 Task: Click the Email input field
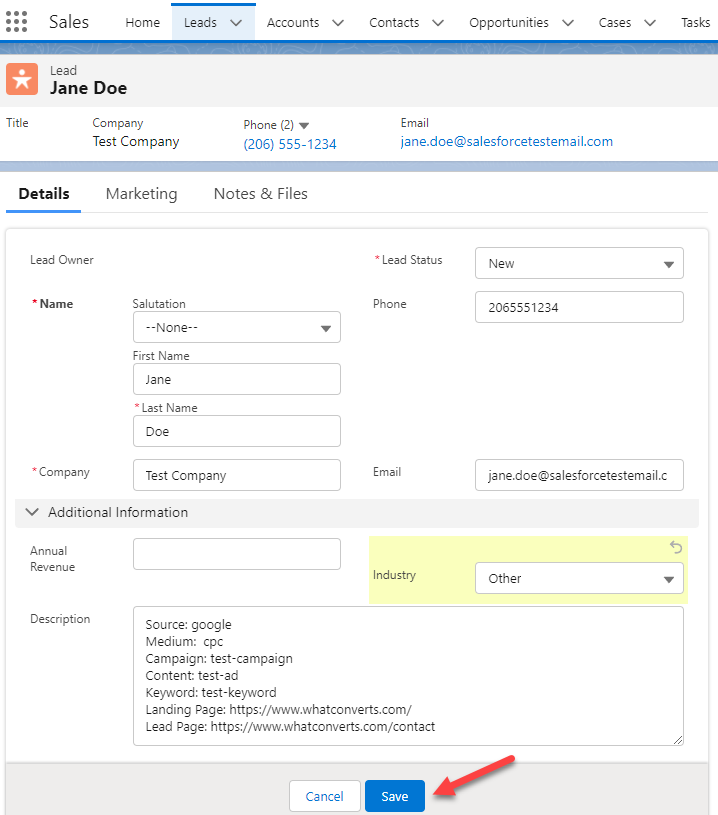[579, 475]
